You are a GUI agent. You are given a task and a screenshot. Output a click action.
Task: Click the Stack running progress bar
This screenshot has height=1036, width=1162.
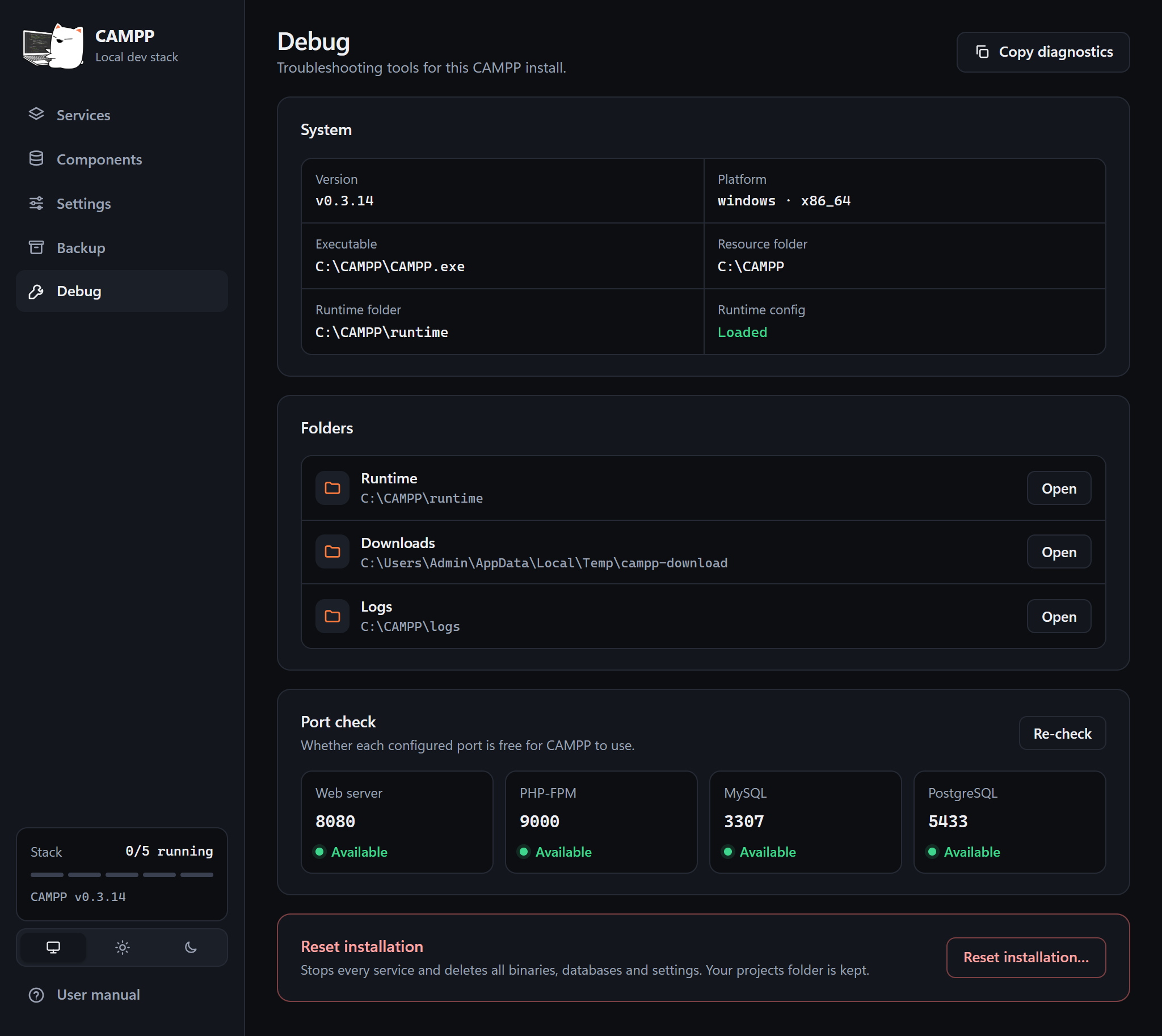point(122,874)
